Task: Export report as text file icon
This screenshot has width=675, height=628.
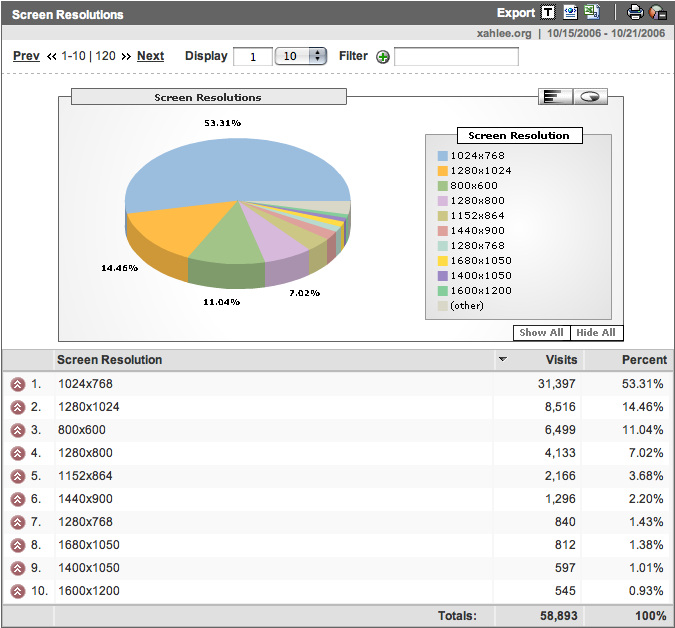Action: 548,13
